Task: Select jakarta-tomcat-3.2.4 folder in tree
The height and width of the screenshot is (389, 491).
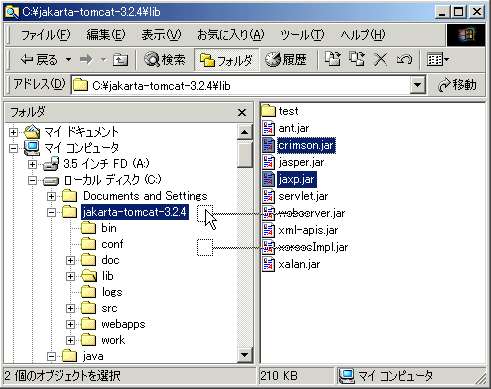Action: tap(135, 212)
